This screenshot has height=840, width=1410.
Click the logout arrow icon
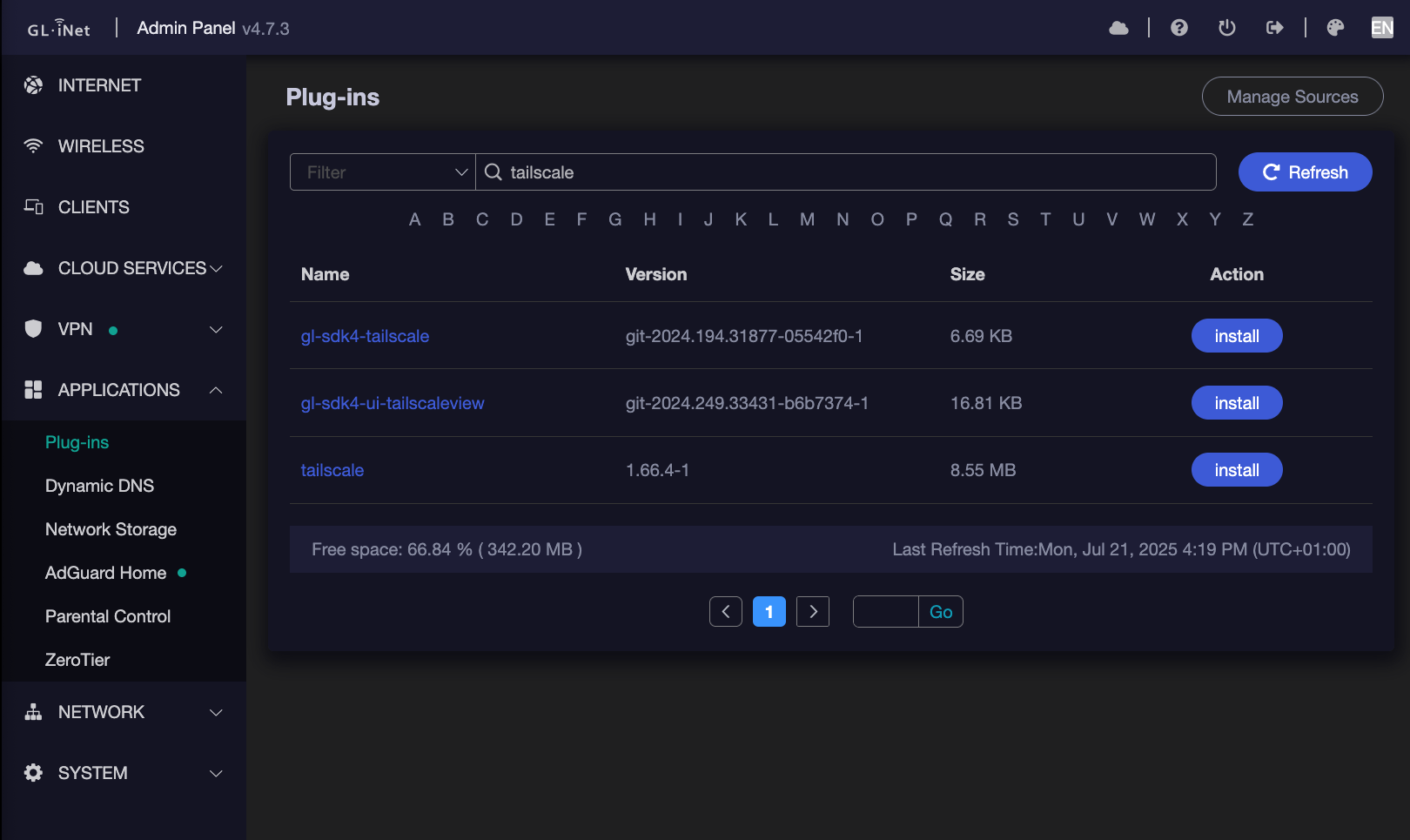point(1274,28)
